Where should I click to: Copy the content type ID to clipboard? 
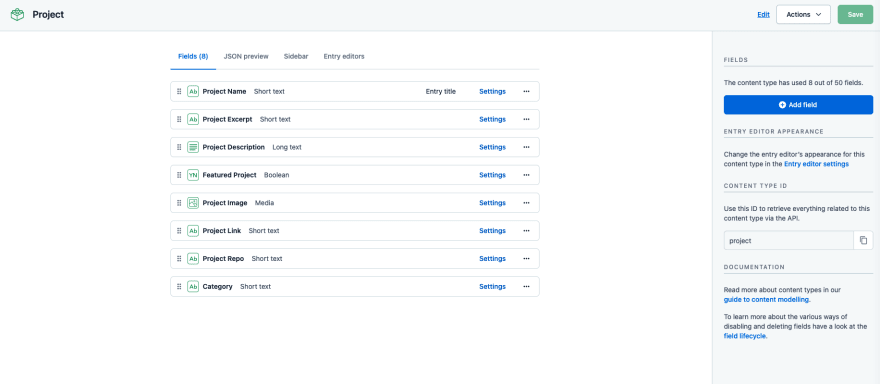click(x=863, y=240)
